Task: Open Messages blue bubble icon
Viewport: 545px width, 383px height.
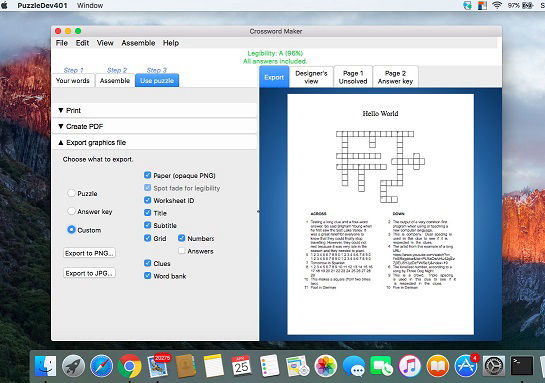Action: click(x=353, y=367)
